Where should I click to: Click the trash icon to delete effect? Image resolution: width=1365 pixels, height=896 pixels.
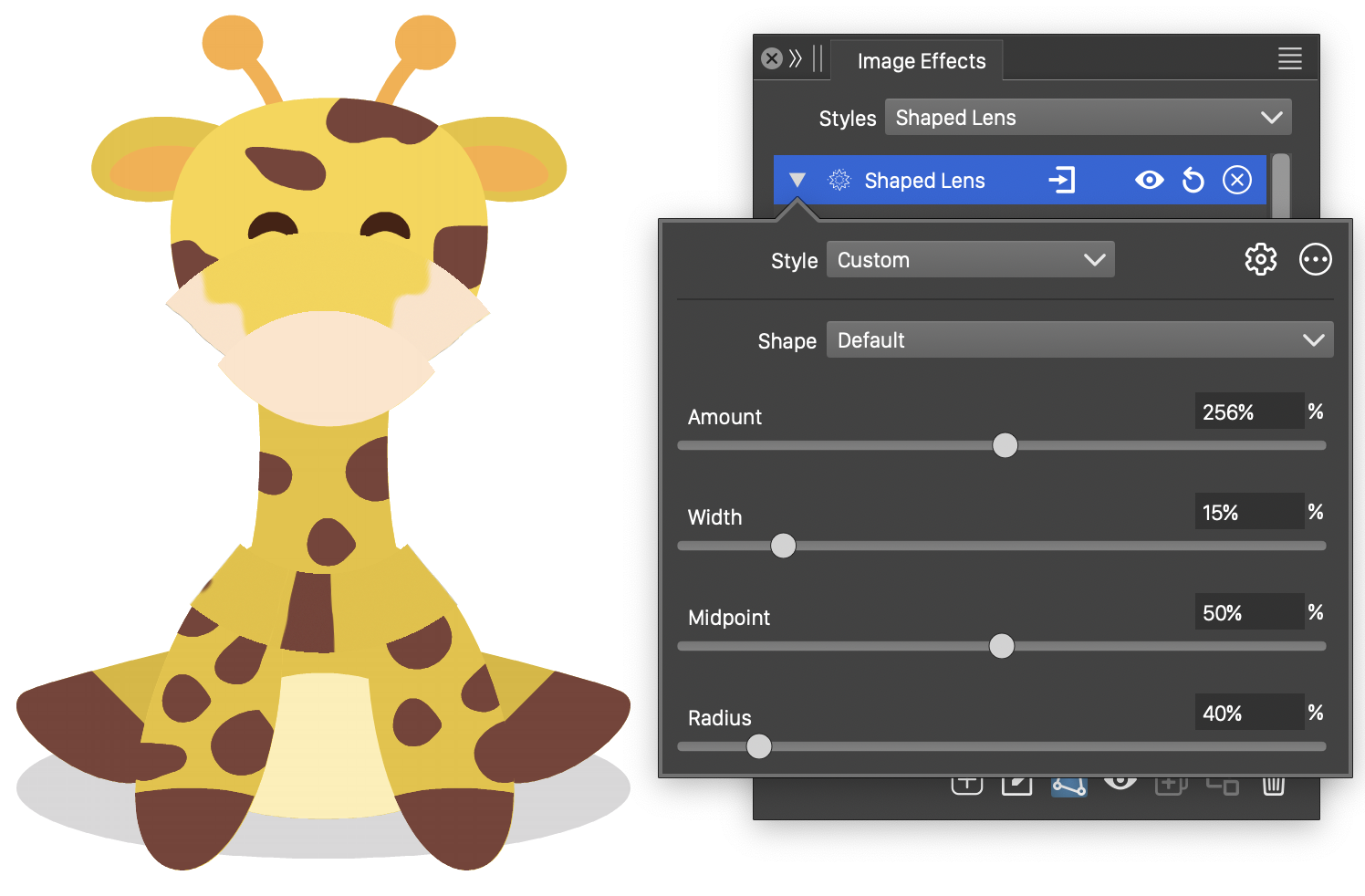pyautogui.click(x=1274, y=786)
